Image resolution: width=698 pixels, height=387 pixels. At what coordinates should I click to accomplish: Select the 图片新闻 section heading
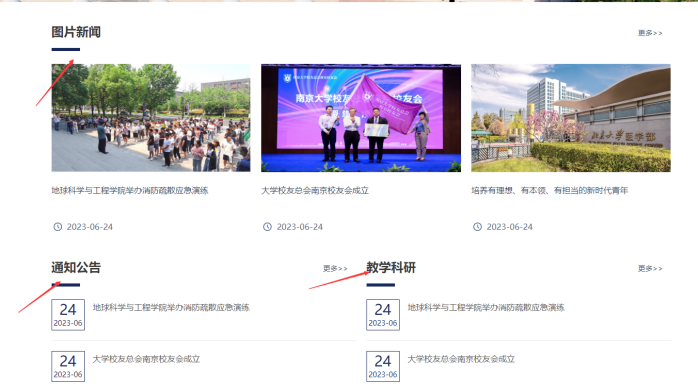coord(76,32)
